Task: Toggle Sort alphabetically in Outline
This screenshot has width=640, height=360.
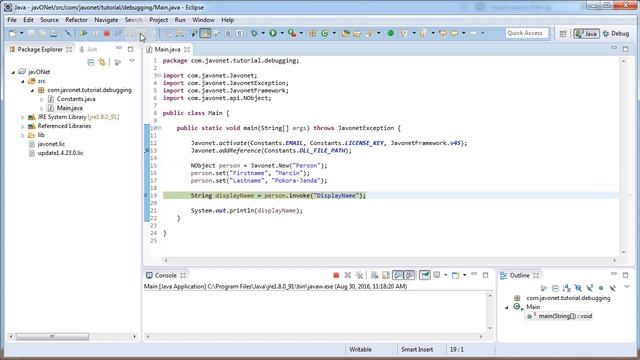Action: pos(567,289)
